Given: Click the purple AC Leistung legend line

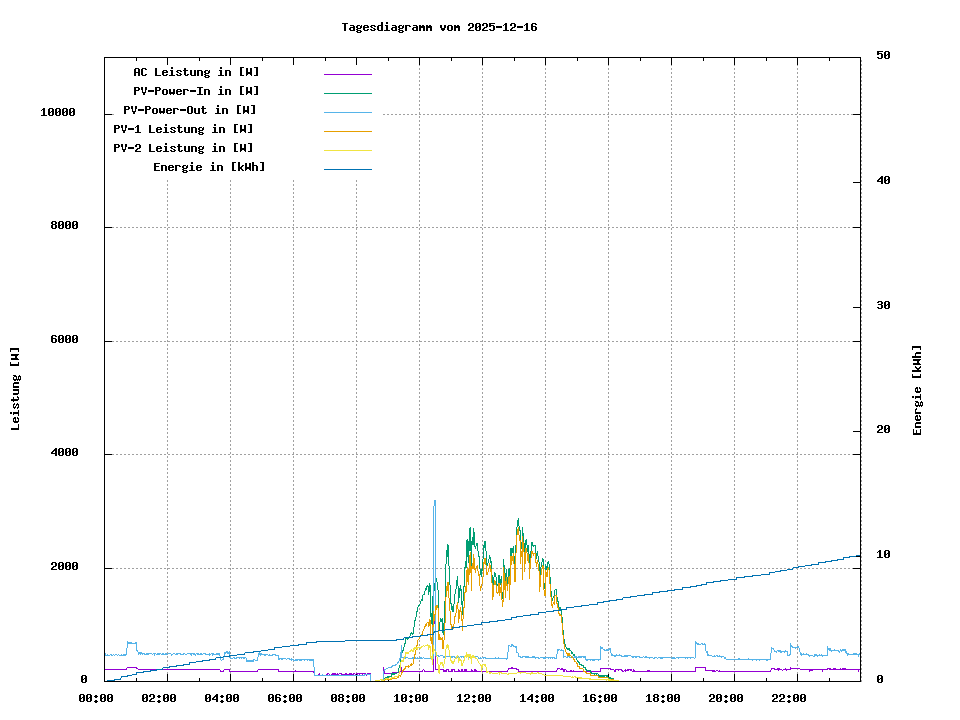Looking at the screenshot, I should [347, 73].
